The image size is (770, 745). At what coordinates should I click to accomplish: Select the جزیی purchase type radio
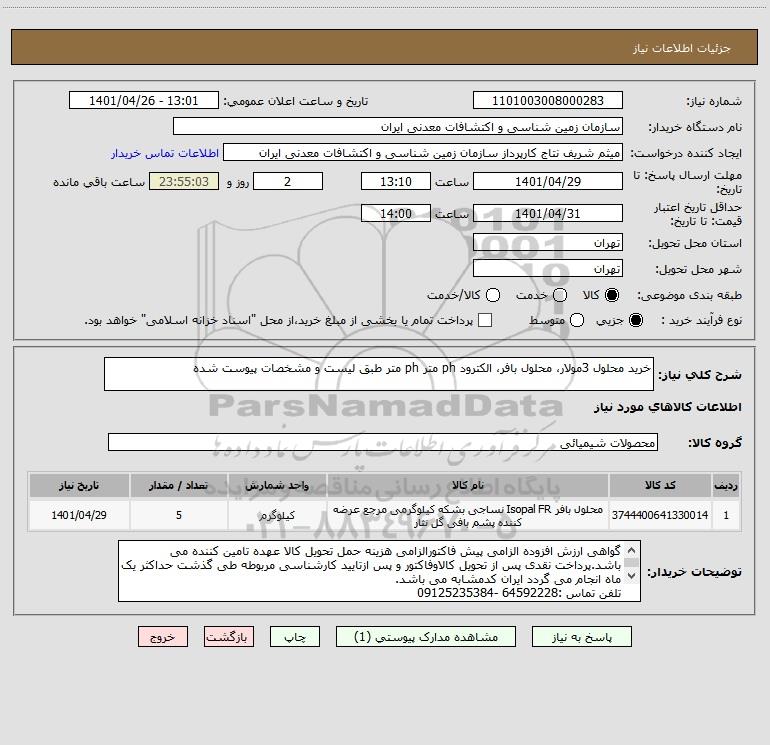tap(635, 320)
